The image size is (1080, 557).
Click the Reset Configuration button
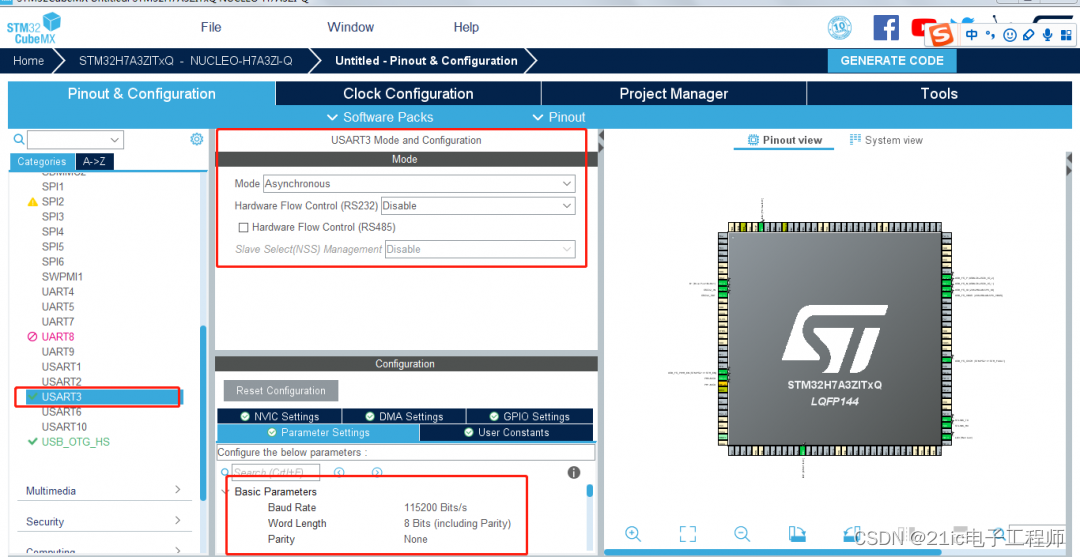tap(280, 390)
